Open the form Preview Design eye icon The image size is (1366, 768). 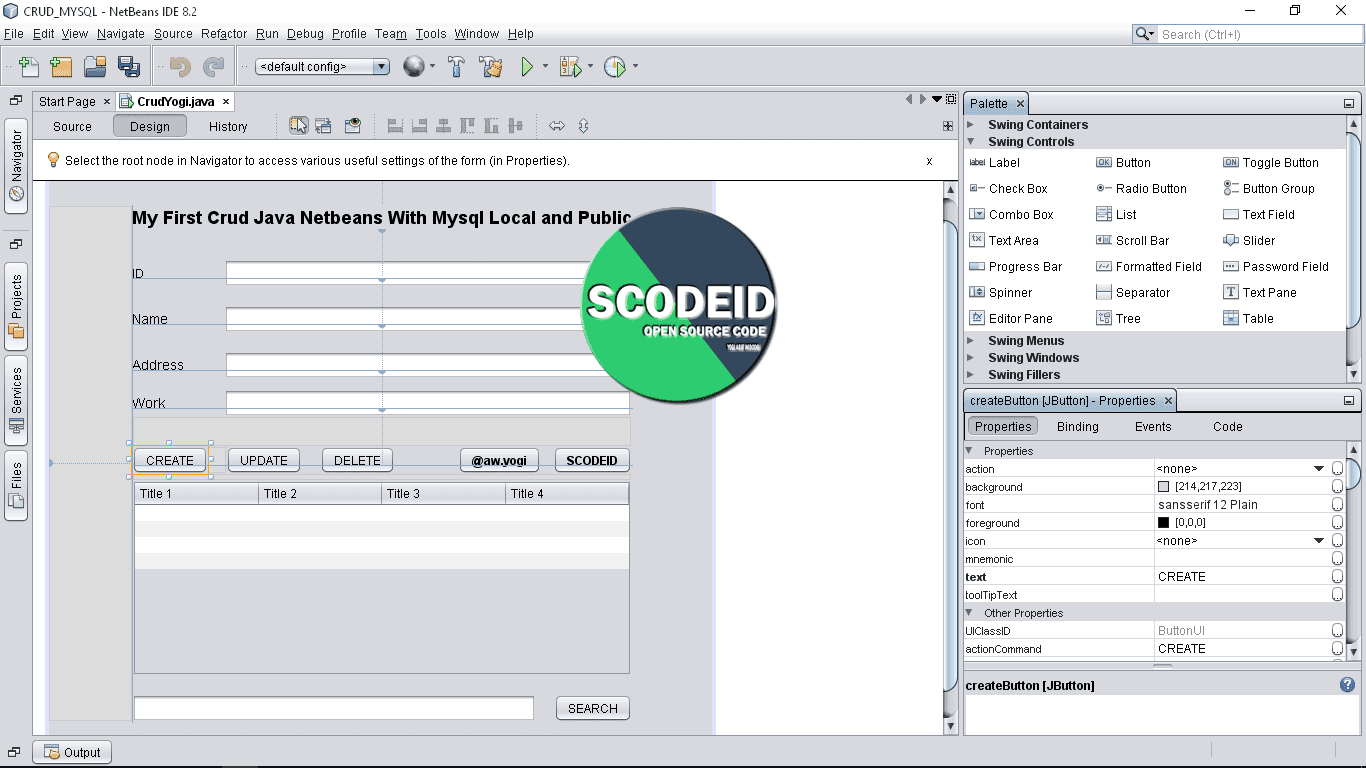pyautogui.click(x=352, y=125)
